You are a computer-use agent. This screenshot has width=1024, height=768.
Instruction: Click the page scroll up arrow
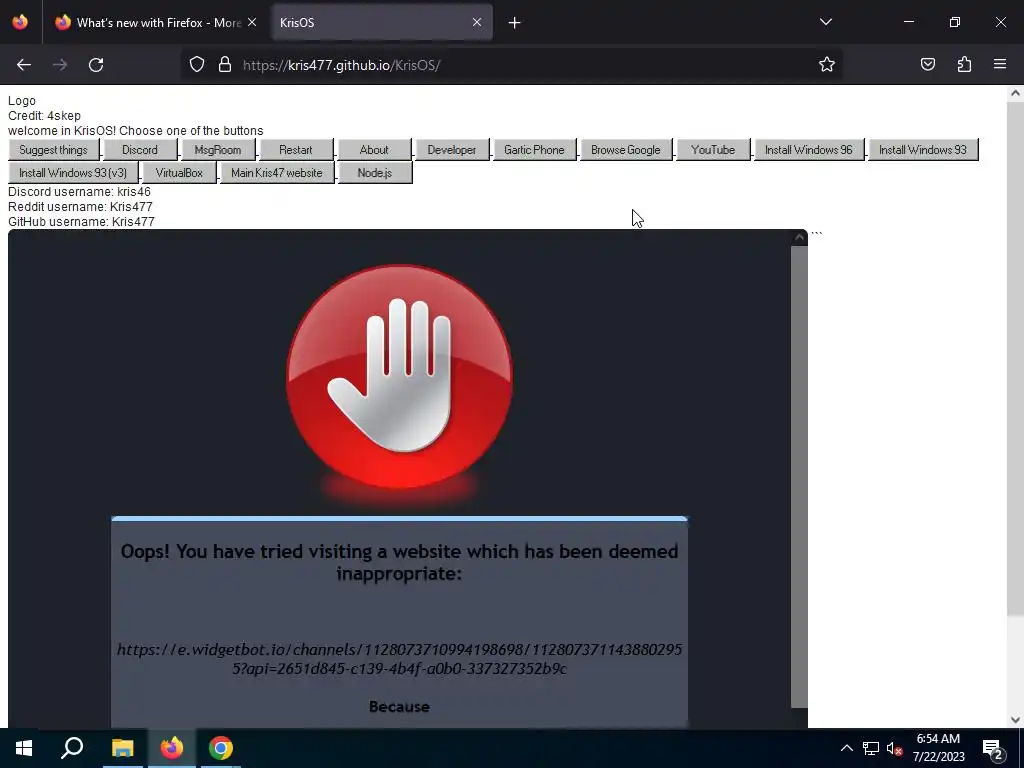[x=1015, y=93]
